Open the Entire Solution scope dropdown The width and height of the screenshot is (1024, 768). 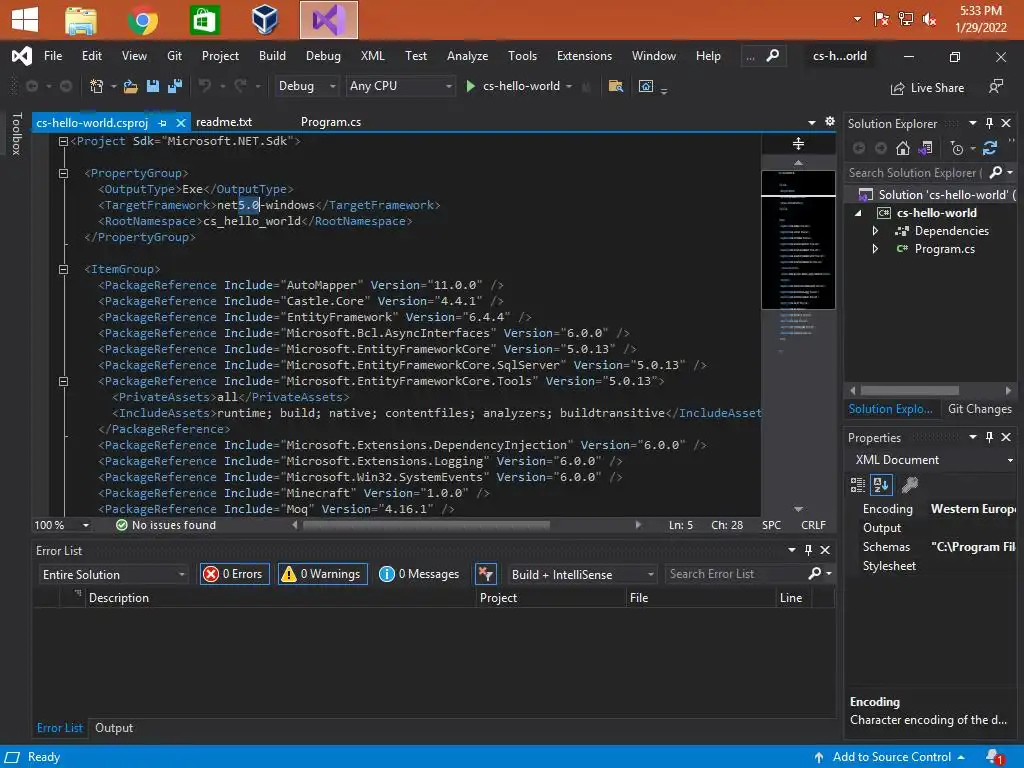click(x=113, y=575)
